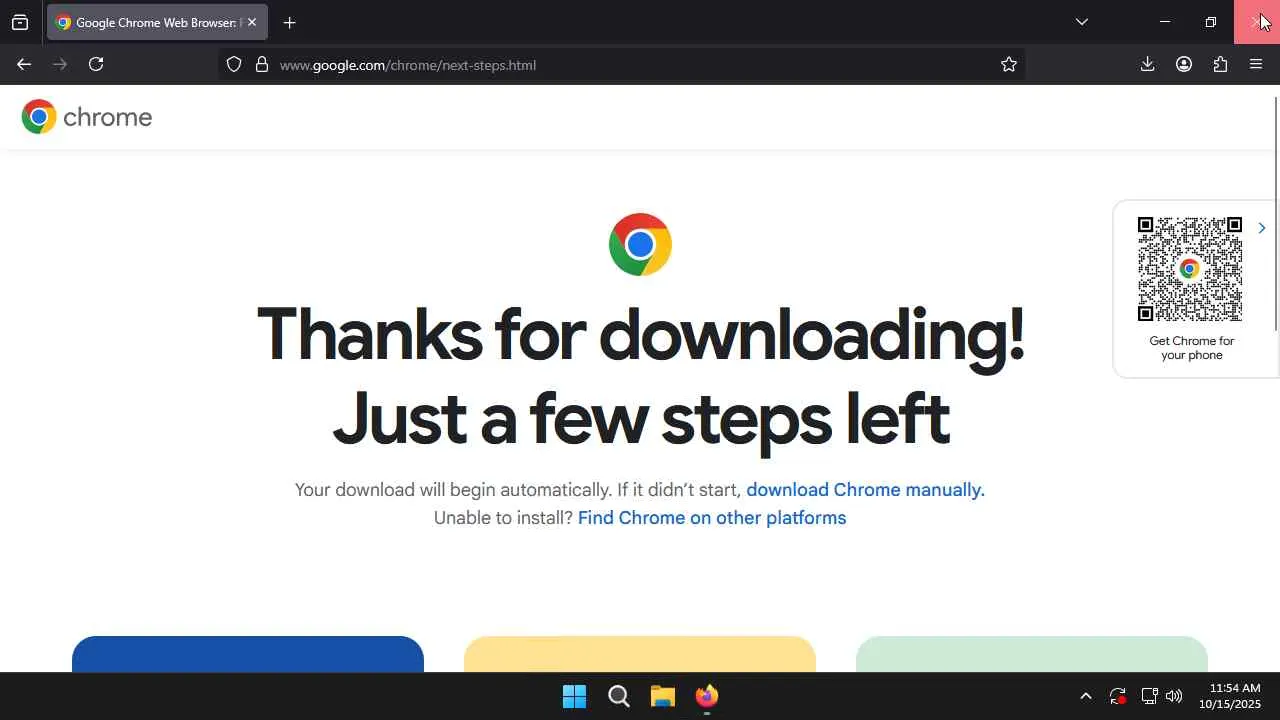Click the large Chrome logo above heading
The image size is (1280, 720).
click(640, 244)
